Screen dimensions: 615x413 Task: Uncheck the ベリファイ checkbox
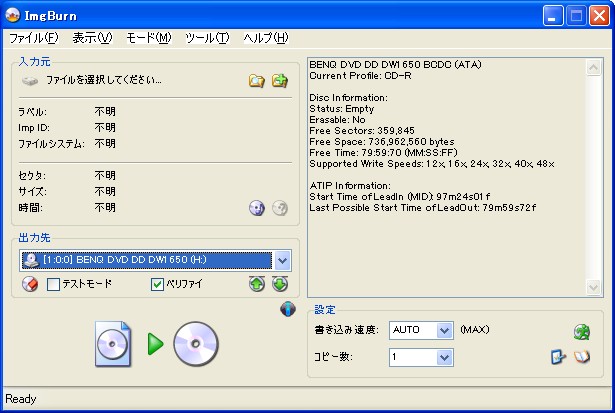point(157,284)
